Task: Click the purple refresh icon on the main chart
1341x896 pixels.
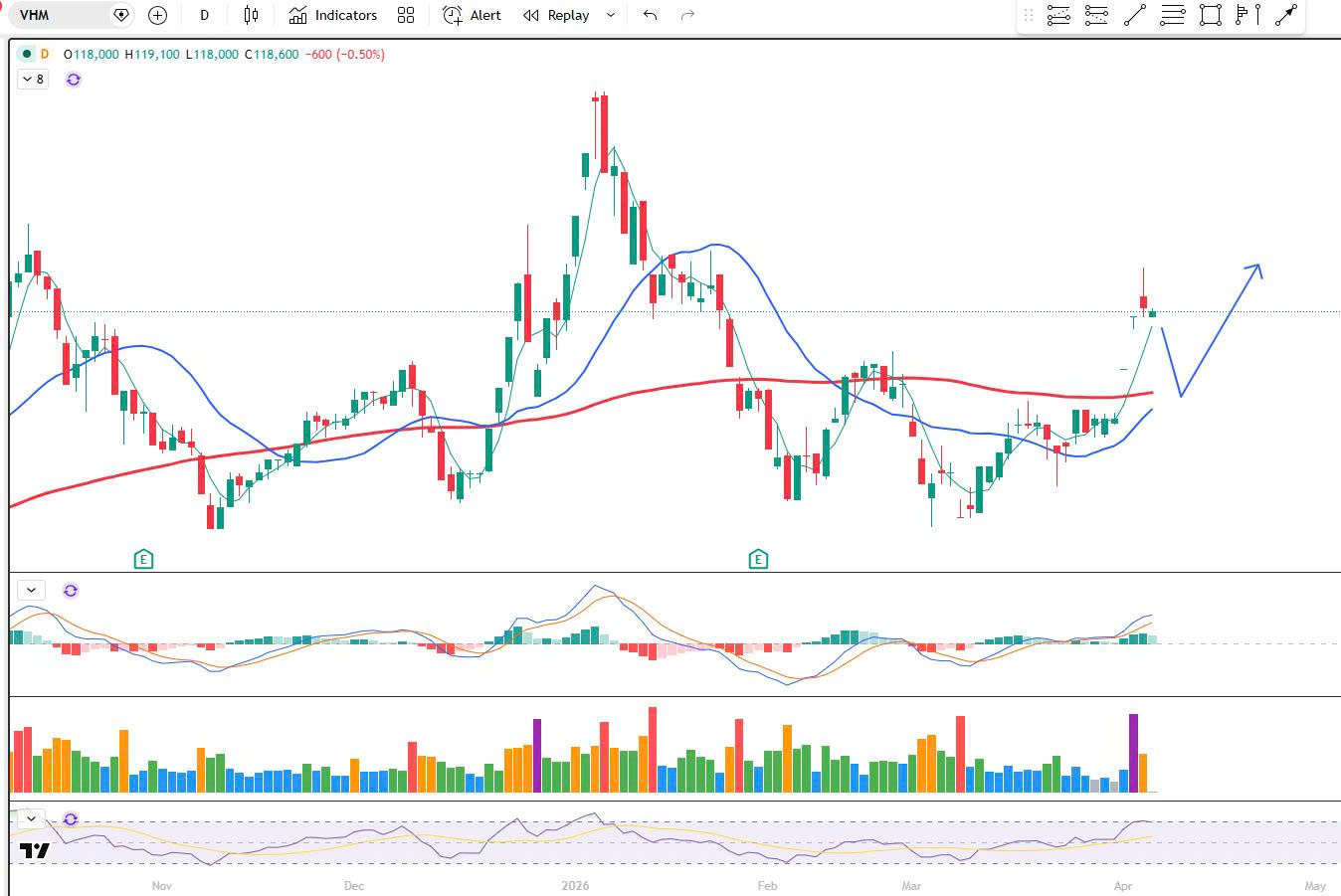Action: point(73,80)
